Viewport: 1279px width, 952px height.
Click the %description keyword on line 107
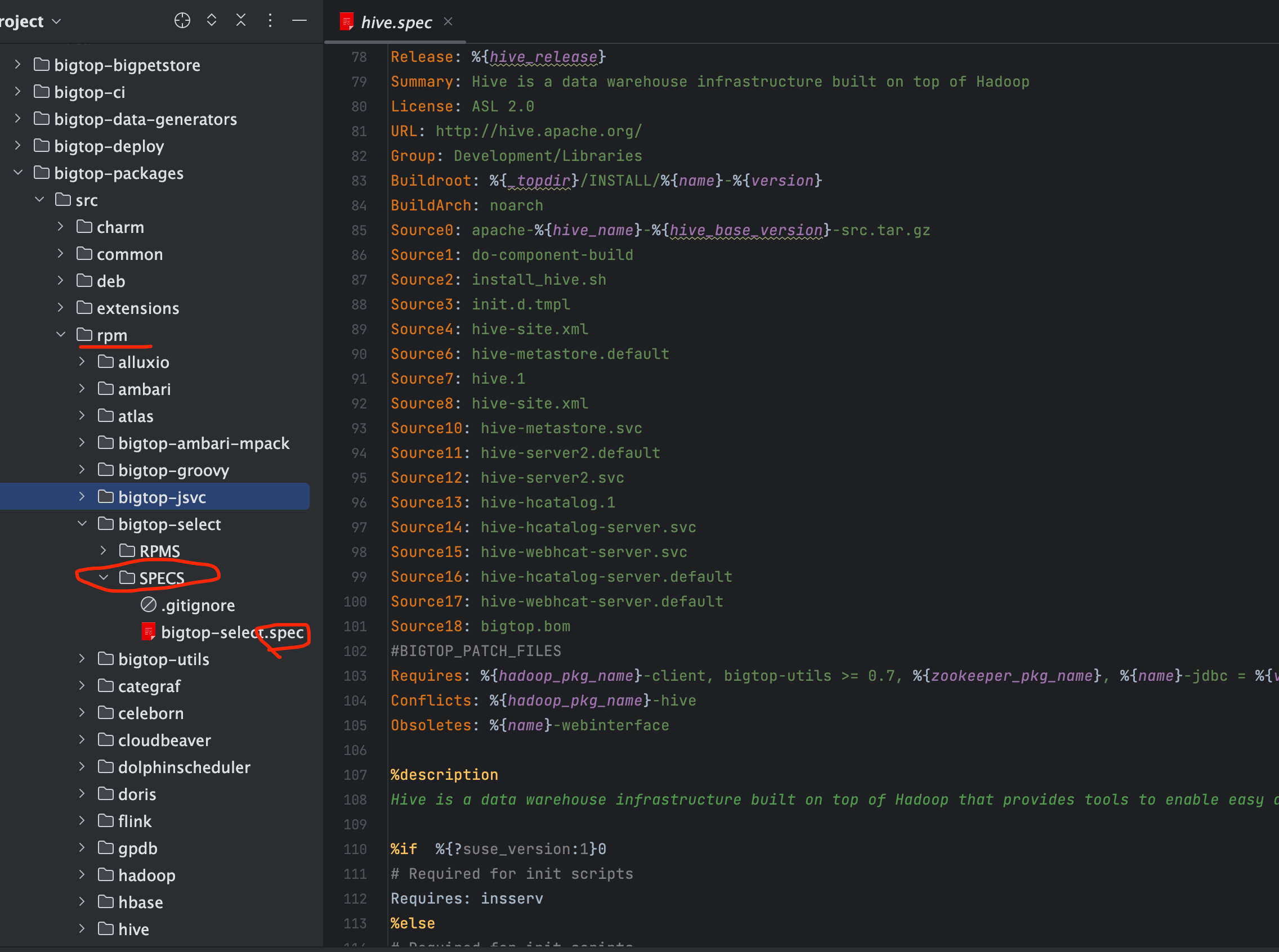(444, 775)
